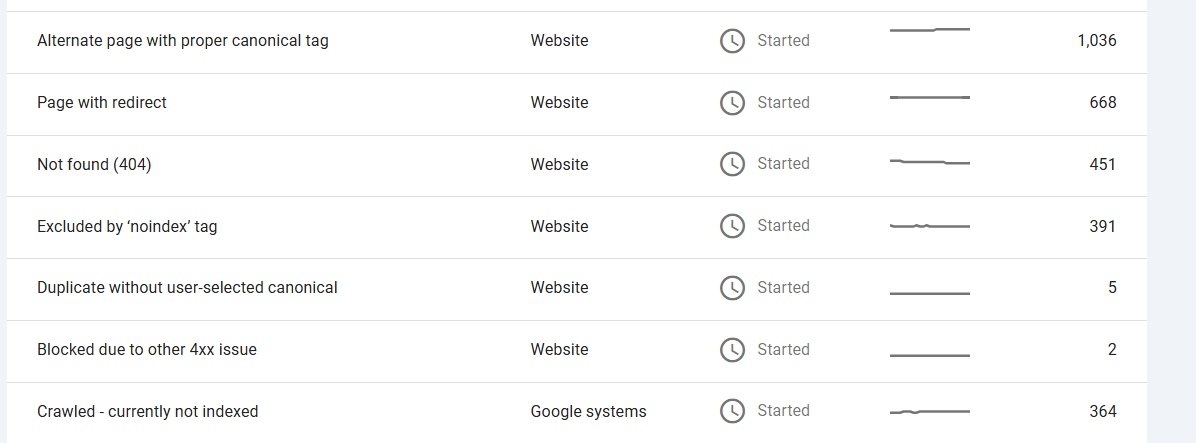Click clock icon in Alternate page row

coord(732,41)
